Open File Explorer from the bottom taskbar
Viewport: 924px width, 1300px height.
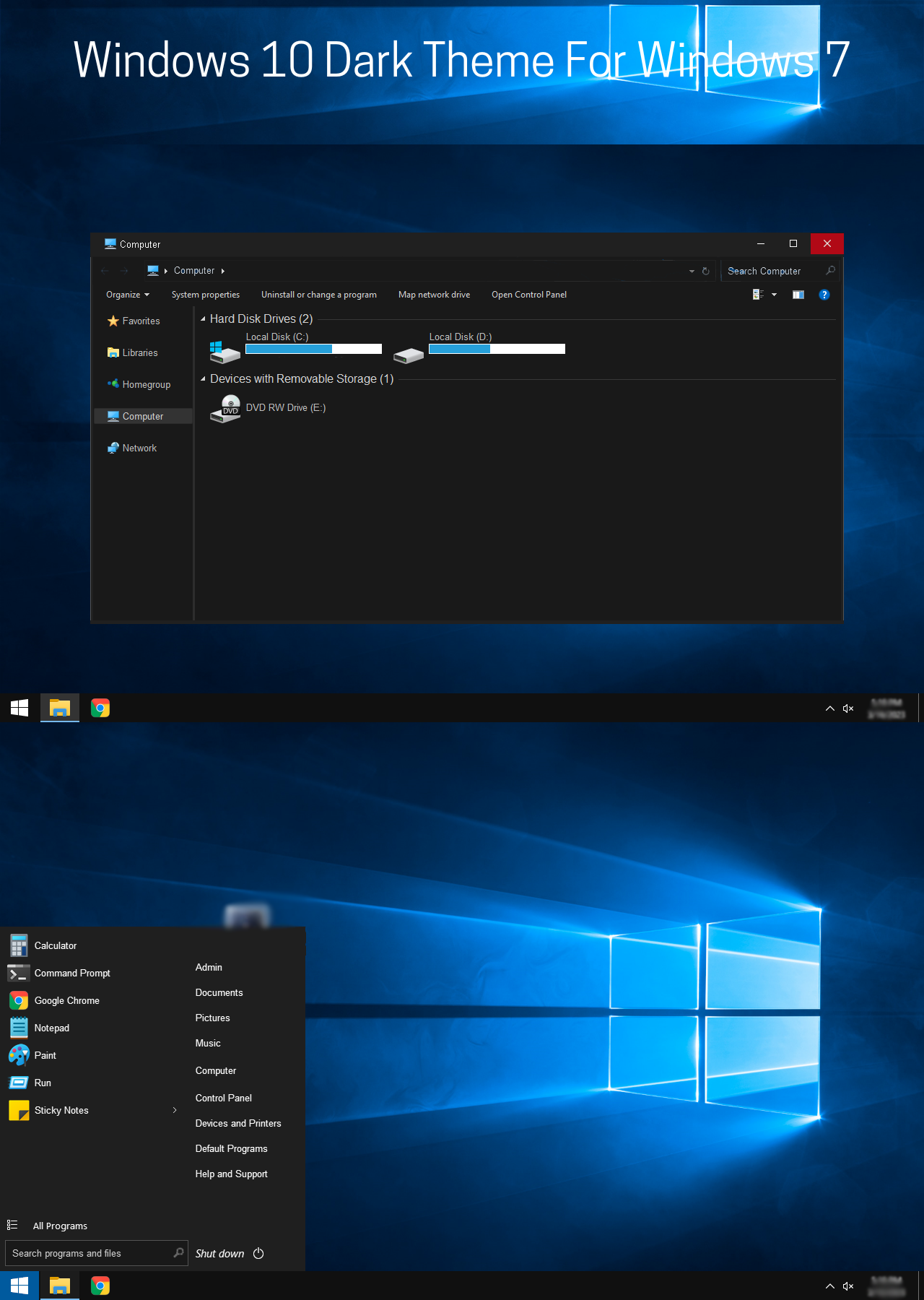click(60, 1286)
